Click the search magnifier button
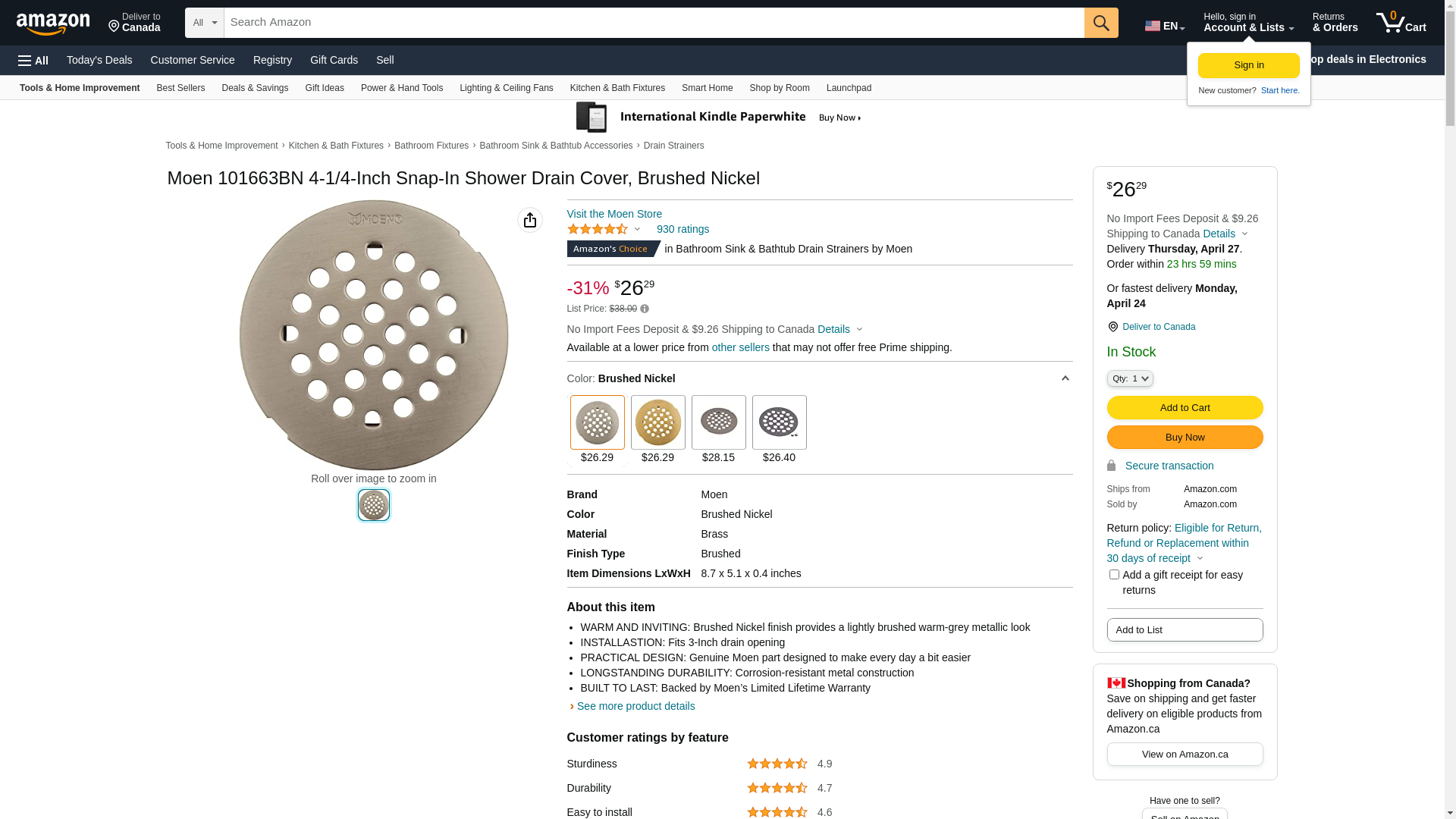The height and width of the screenshot is (819, 1456). click(x=1101, y=23)
